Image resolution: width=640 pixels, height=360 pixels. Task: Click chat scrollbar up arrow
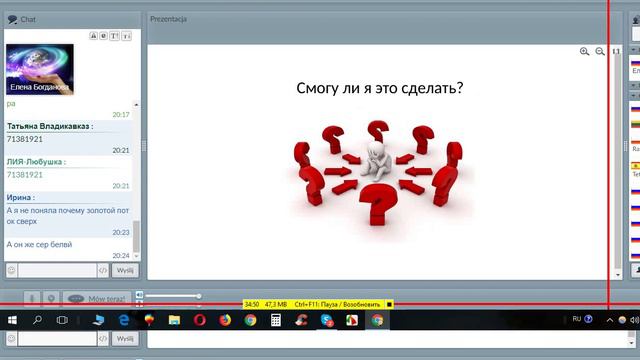pyautogui.click(x=136, y=105)
